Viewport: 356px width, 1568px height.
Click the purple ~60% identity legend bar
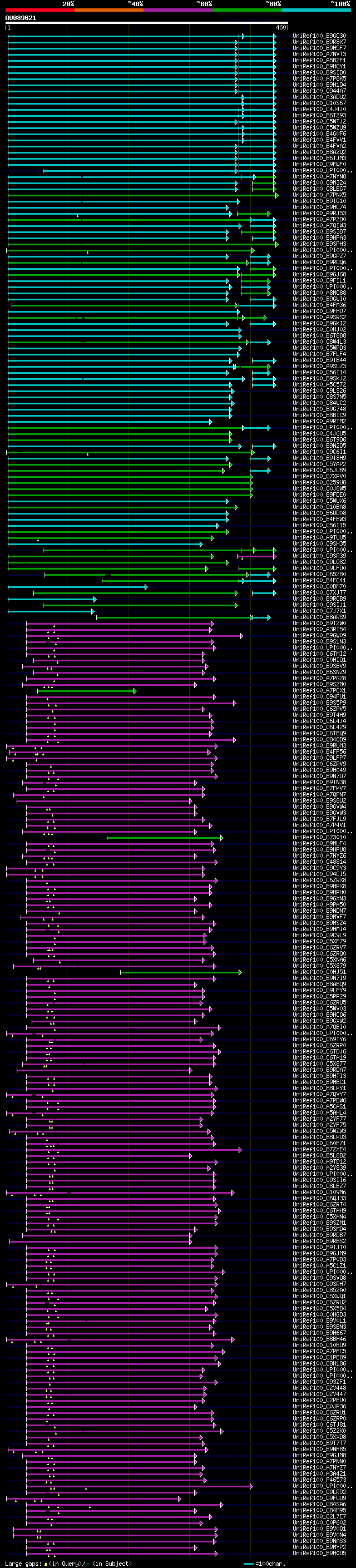pos(177,10)
